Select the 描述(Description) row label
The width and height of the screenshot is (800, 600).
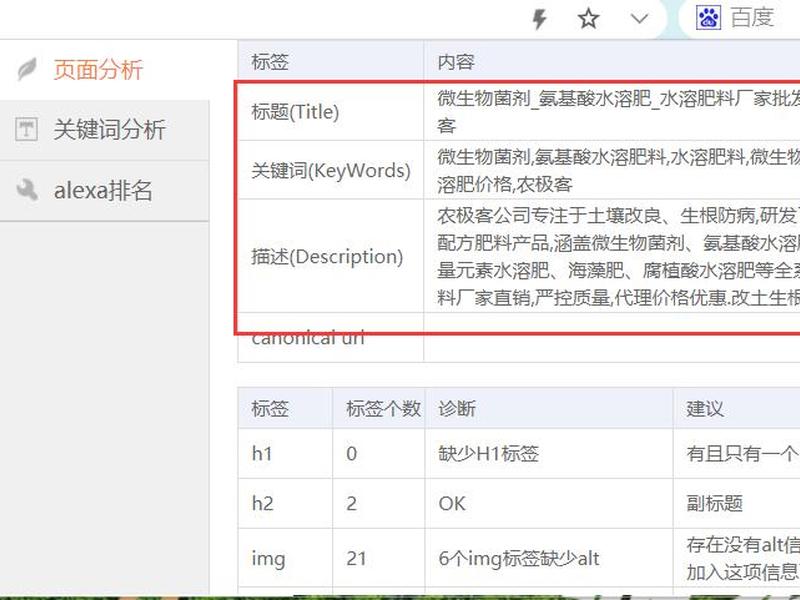pyautogui.click(x=327, y=257)
